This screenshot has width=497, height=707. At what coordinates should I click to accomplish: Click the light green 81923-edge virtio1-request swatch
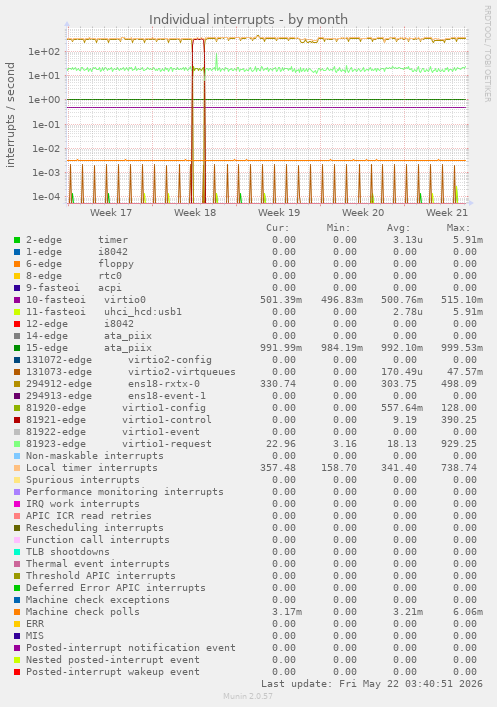pyautogui.click(x=17, y=444)
